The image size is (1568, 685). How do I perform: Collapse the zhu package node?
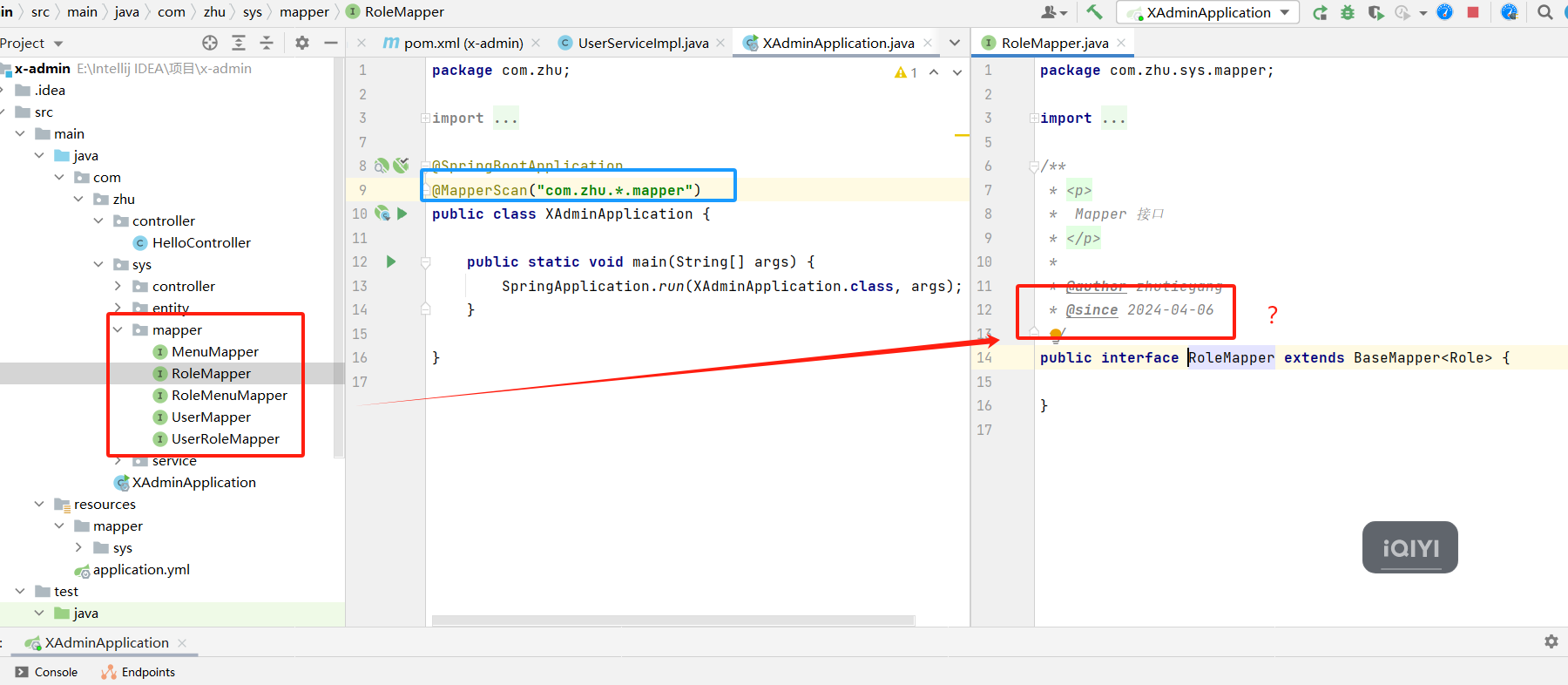[78, 199]
